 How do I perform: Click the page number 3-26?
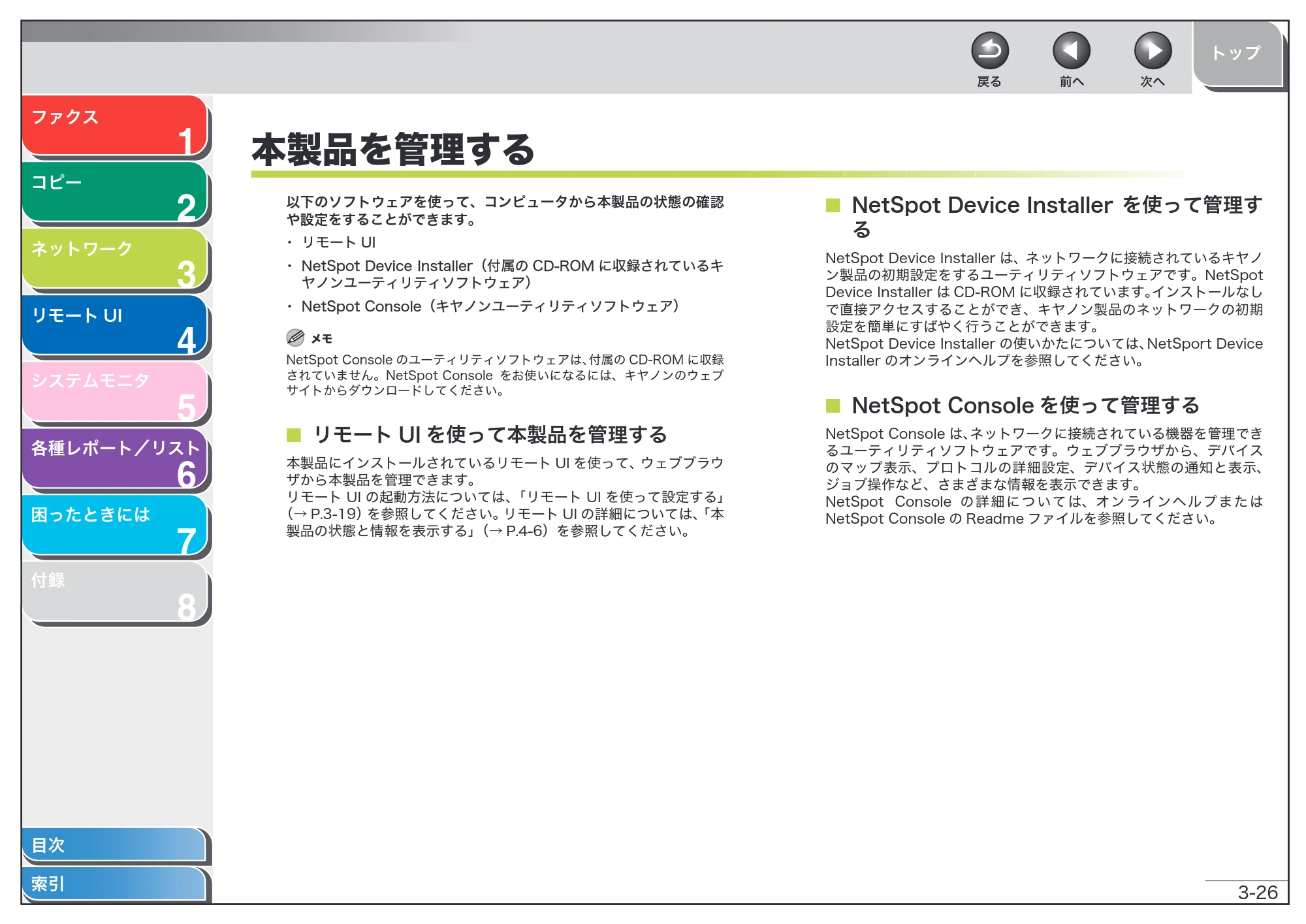(1258, 892)
